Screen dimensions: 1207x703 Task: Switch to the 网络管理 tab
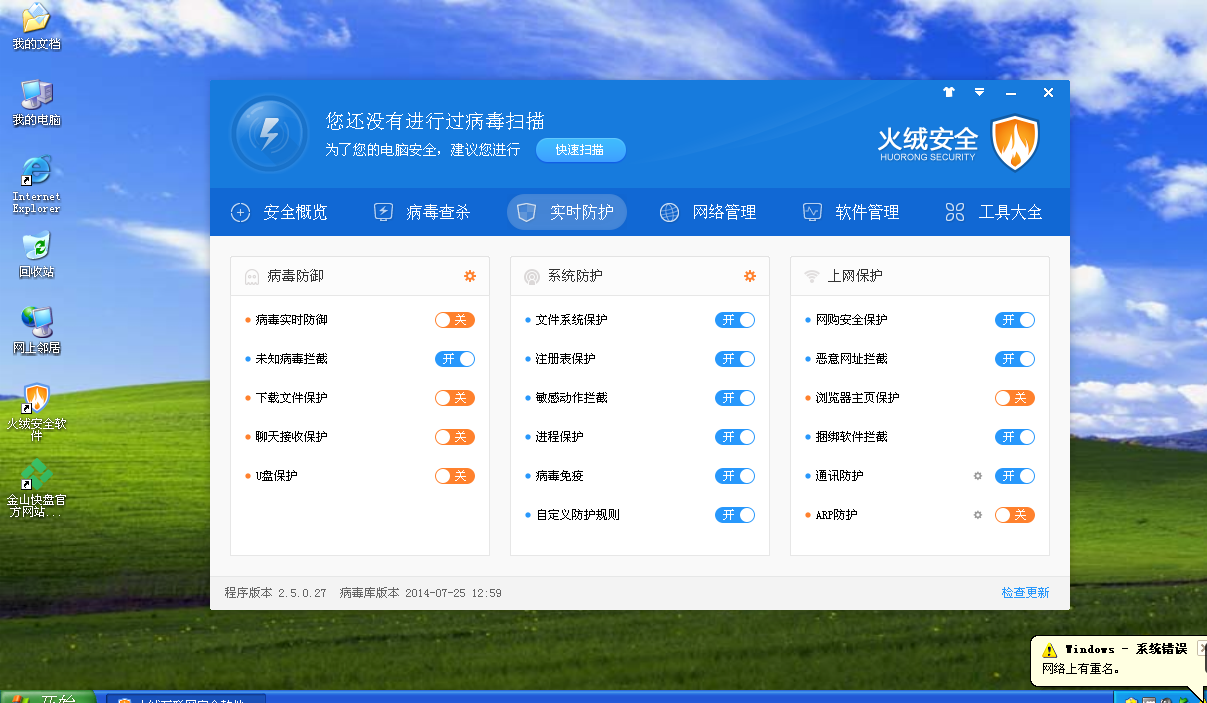[708, 212]
